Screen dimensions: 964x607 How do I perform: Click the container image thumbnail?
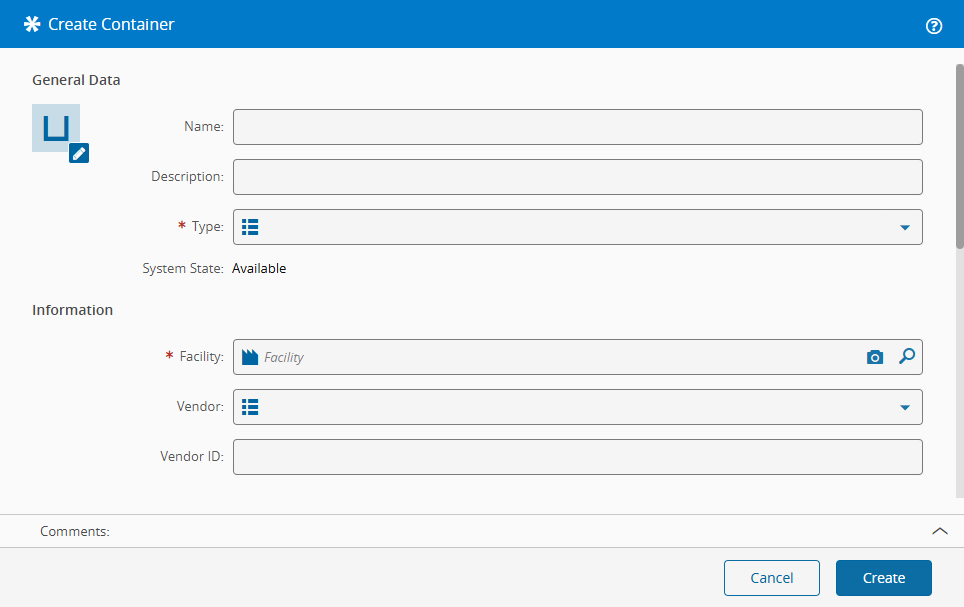point(55,127)
